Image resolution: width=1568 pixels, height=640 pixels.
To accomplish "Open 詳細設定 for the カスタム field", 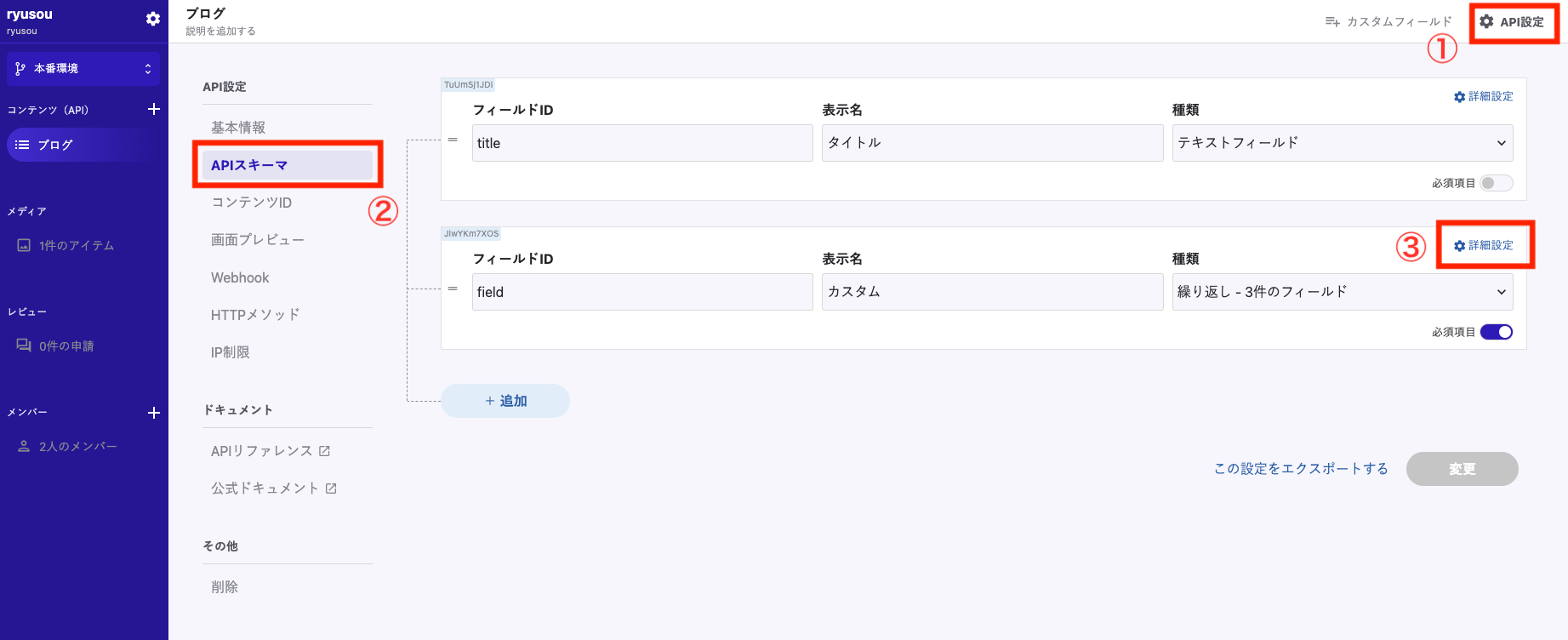I will point(1484,245).
